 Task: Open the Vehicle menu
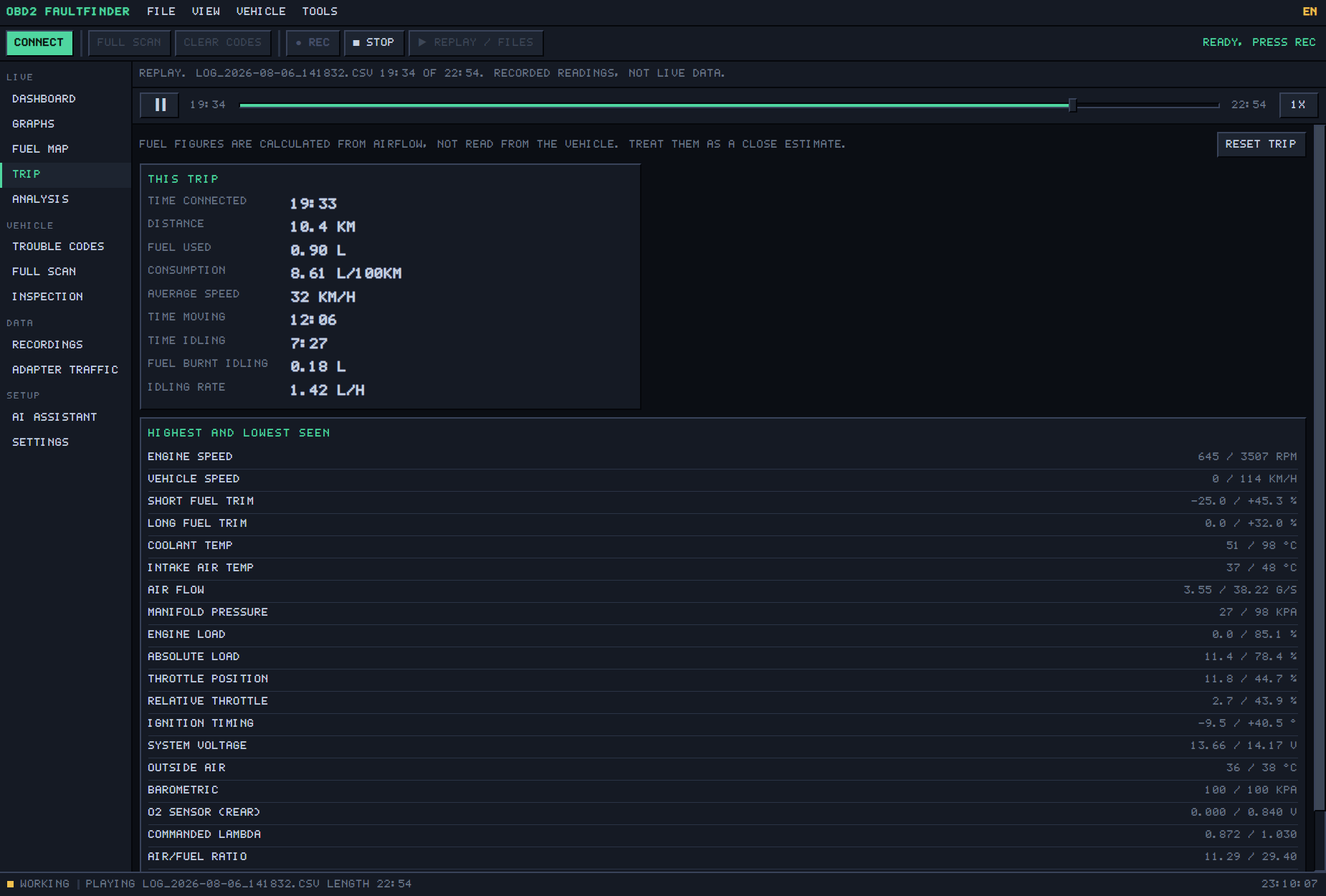261,11
